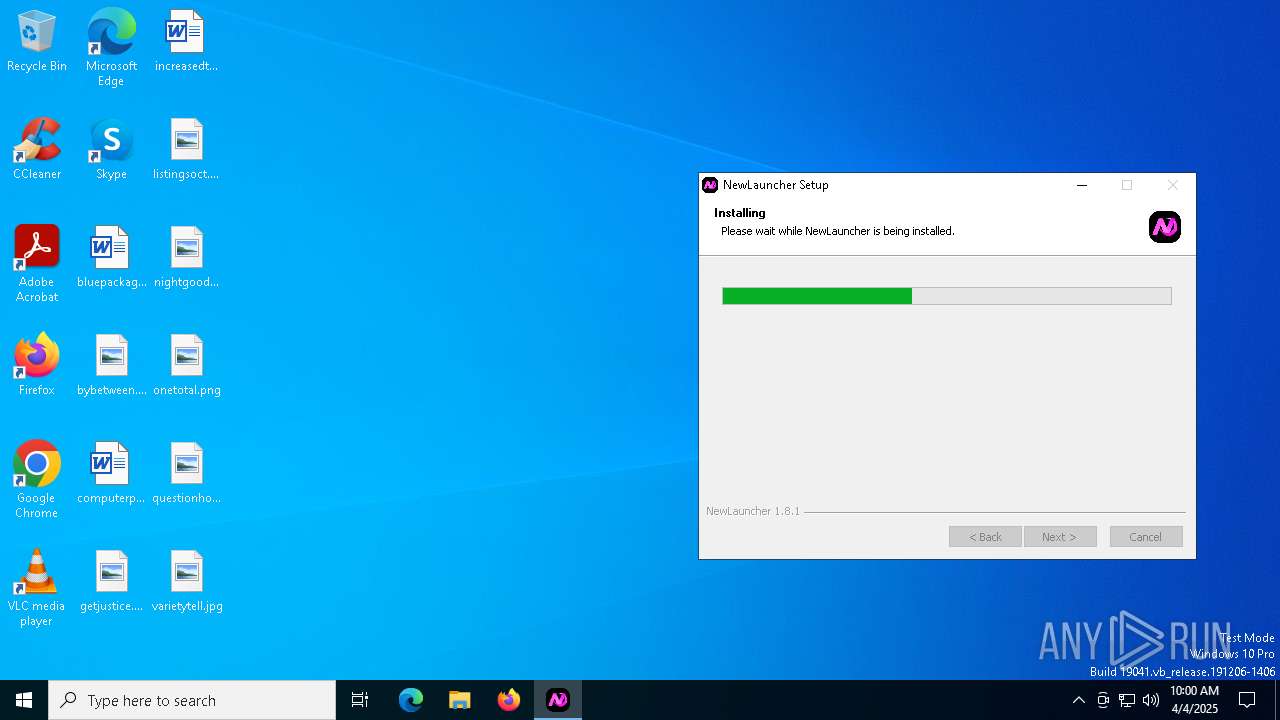Open Task View from taskbar
Image resolution: width=1280 pixels, height=720 pixels.
pos(360,700)
